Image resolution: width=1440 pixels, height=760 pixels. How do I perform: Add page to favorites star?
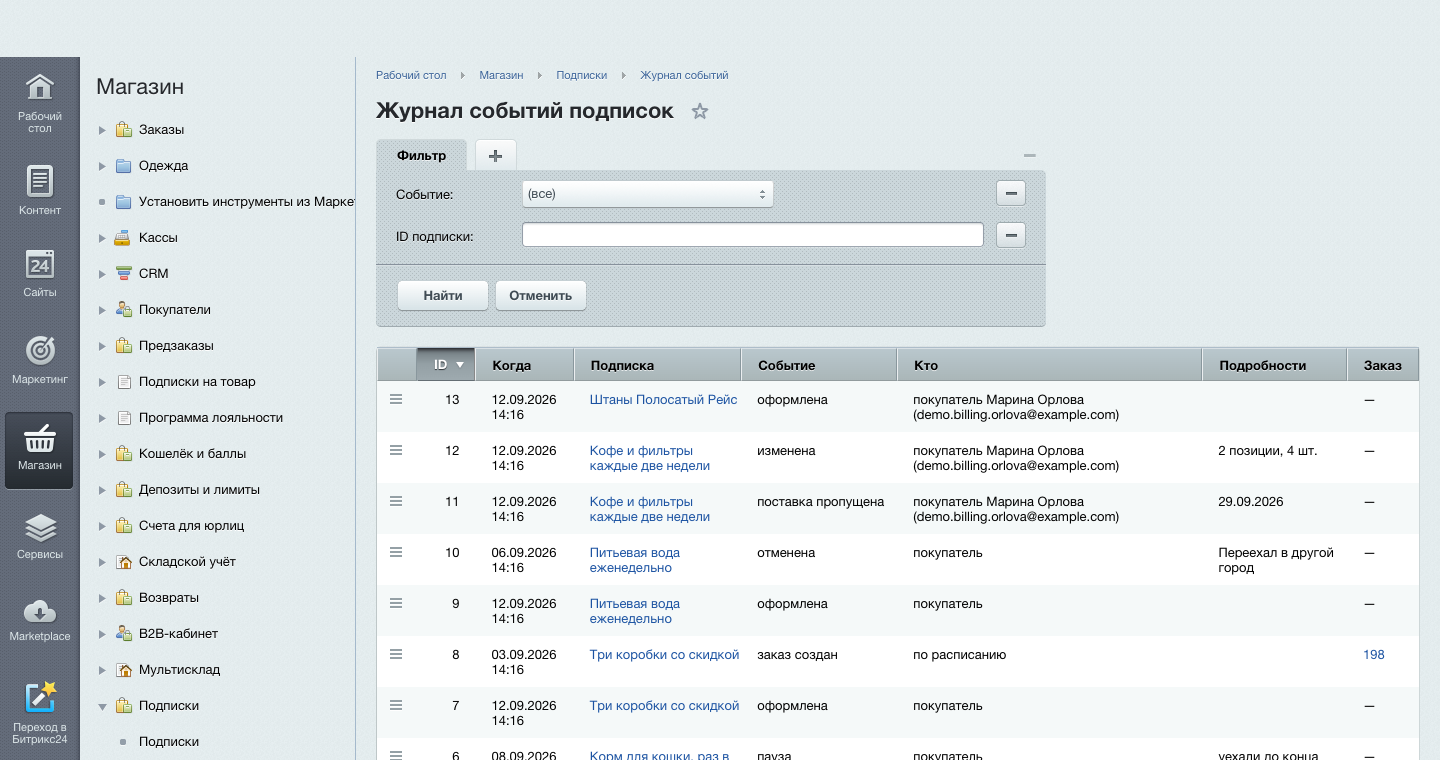tap(700, 111)
